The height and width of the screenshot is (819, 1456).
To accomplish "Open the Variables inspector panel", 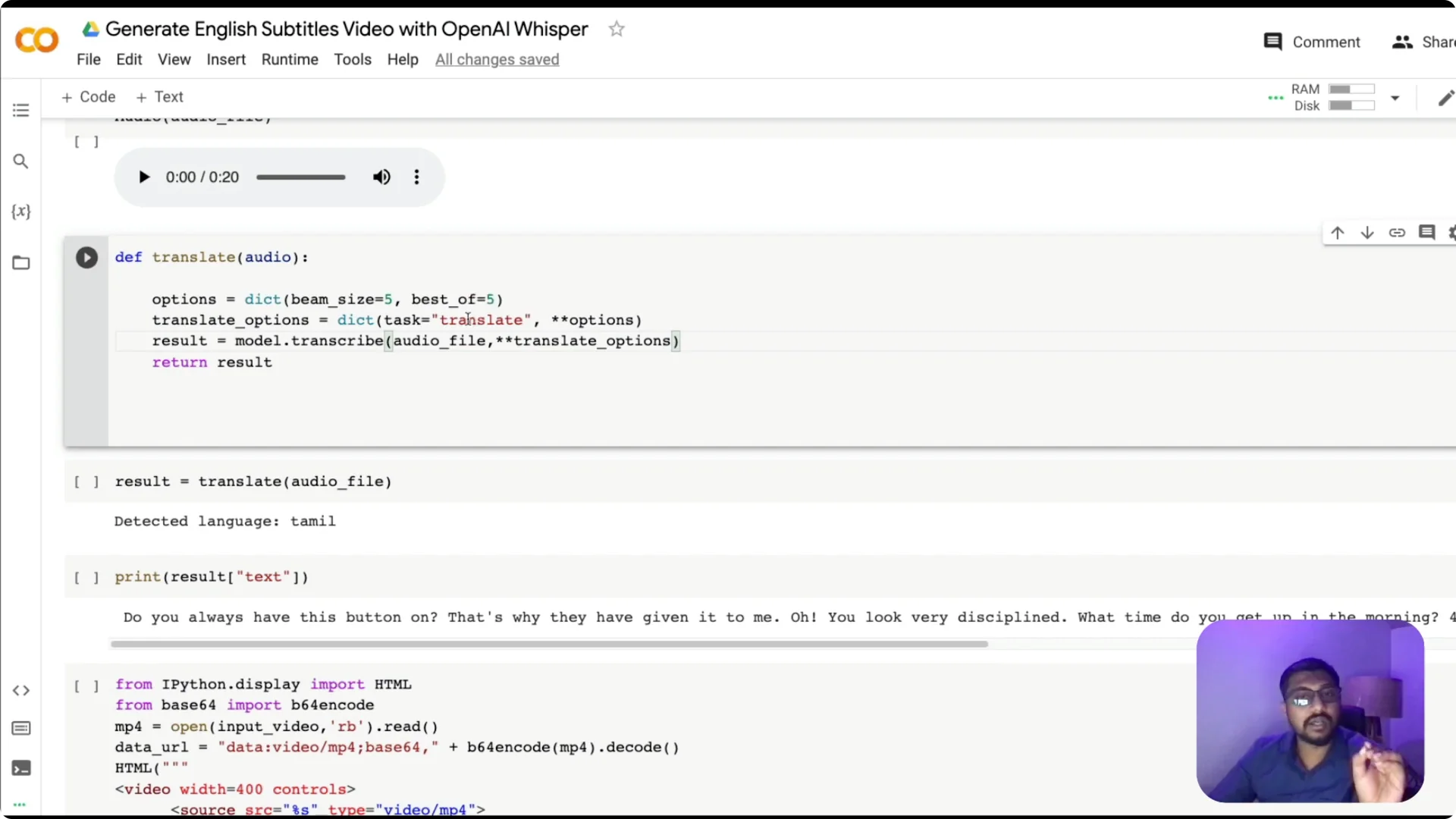I will click(x=21, y=212).
